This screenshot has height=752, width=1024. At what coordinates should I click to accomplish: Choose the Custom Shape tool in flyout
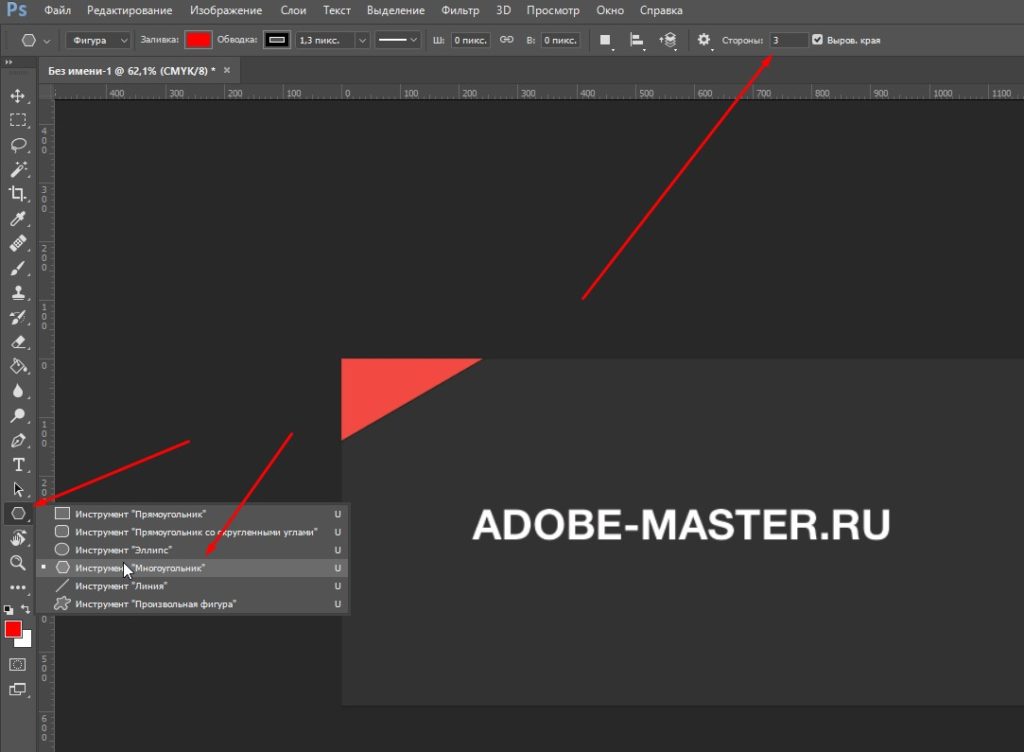pyautogui.click(x=193, y=604)
